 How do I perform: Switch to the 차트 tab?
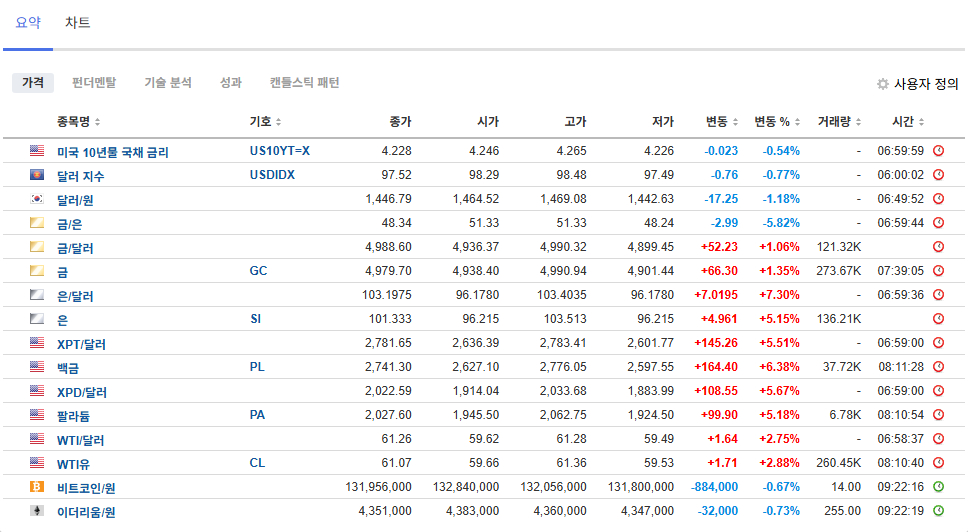tap(77, 22)
